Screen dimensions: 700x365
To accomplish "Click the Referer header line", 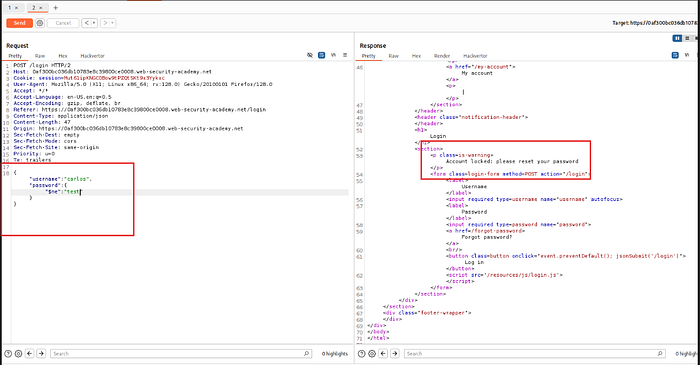I will coord(139,109).
